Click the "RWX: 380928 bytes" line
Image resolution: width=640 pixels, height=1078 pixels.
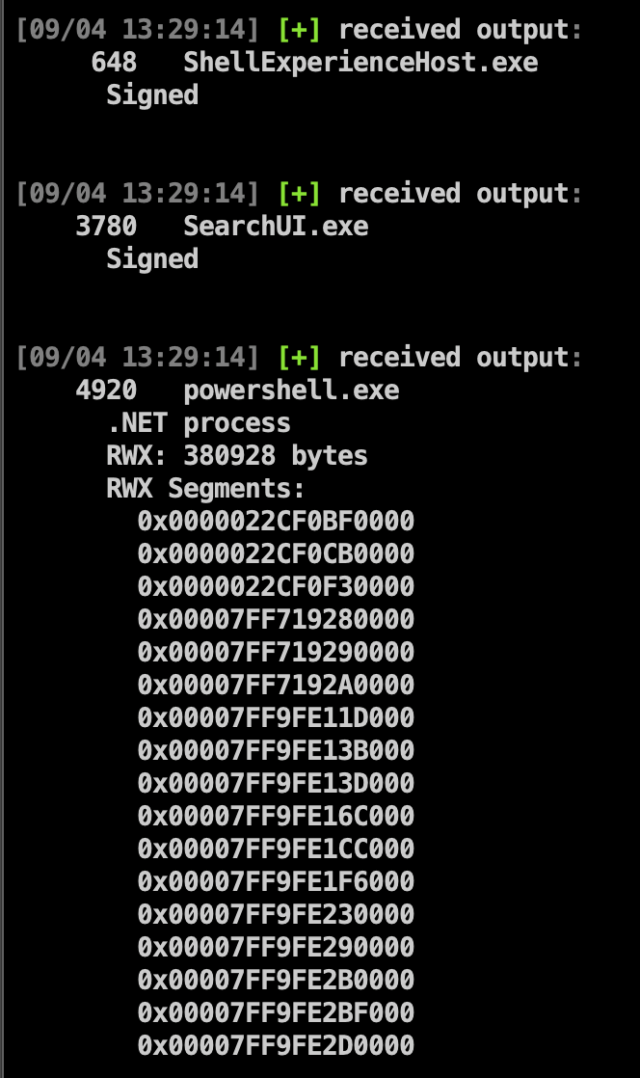237,456
